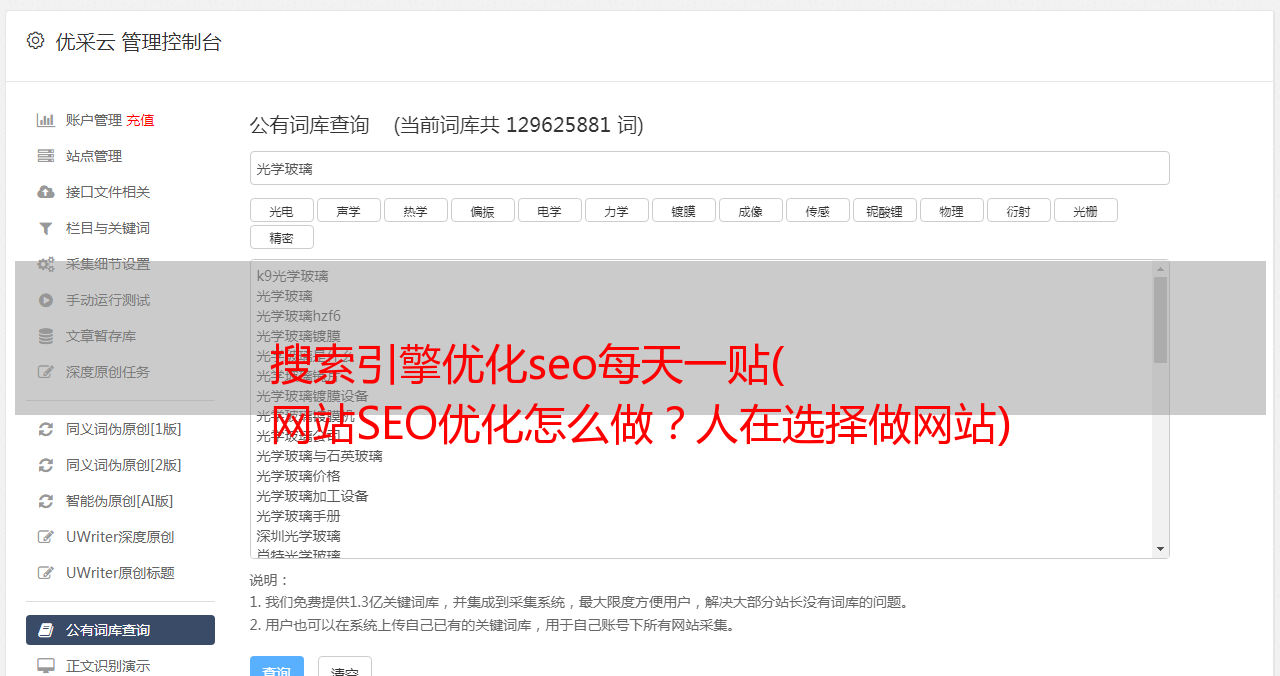Select the 铌酸锂 keyword tag

click(x=884, y=211)
